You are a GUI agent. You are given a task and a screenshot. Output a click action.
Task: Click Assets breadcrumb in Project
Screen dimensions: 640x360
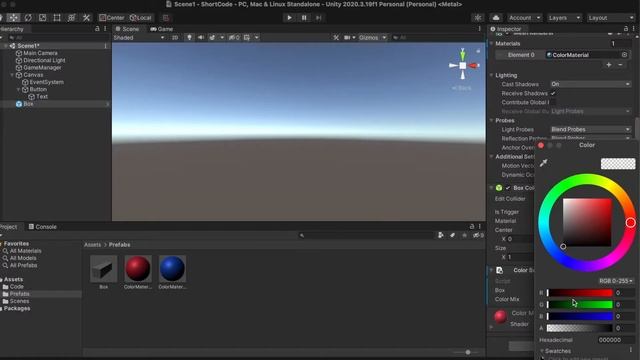[x=92, y=245]
